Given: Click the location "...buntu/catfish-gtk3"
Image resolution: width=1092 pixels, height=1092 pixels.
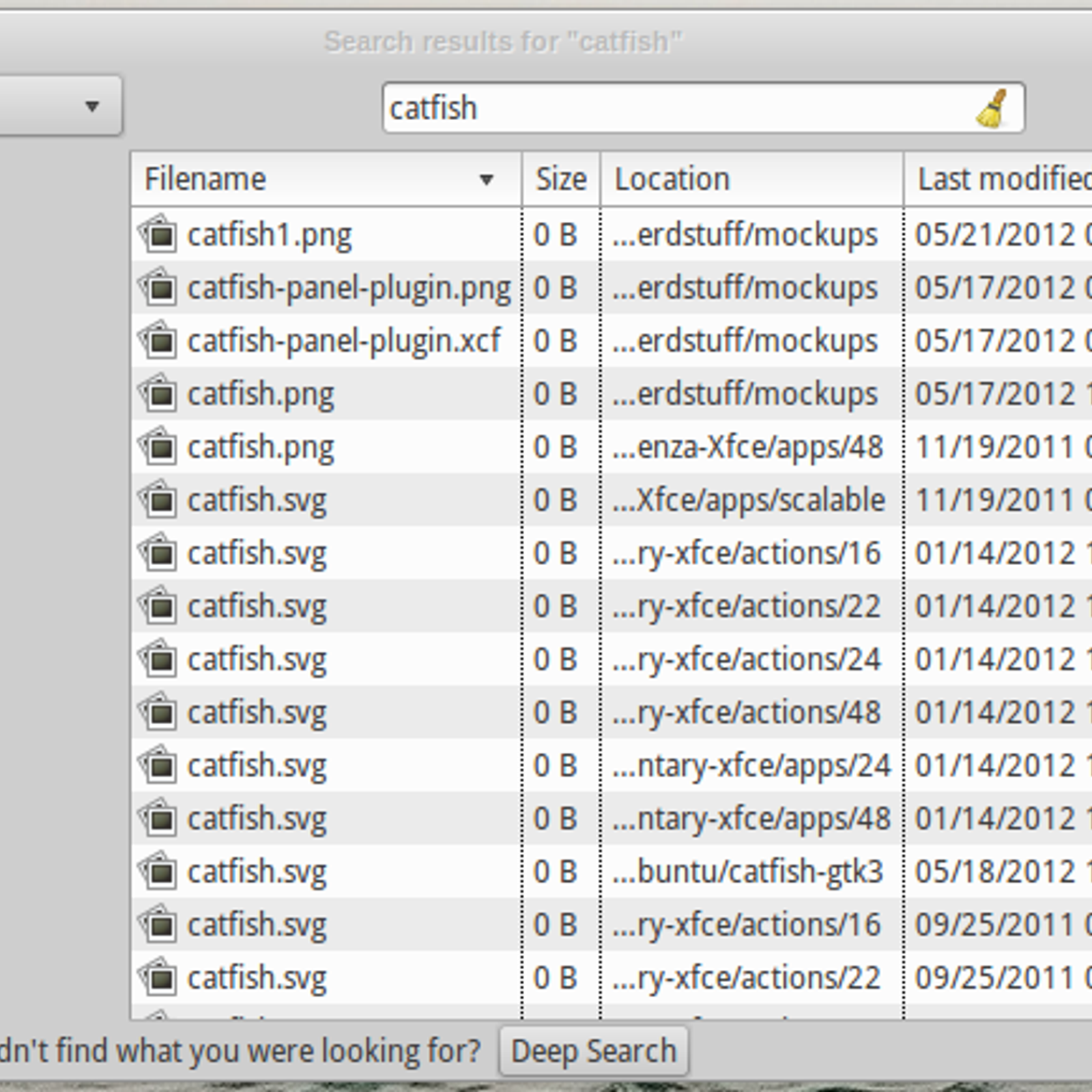Looking at the screenshot, I should coord(747,873).
